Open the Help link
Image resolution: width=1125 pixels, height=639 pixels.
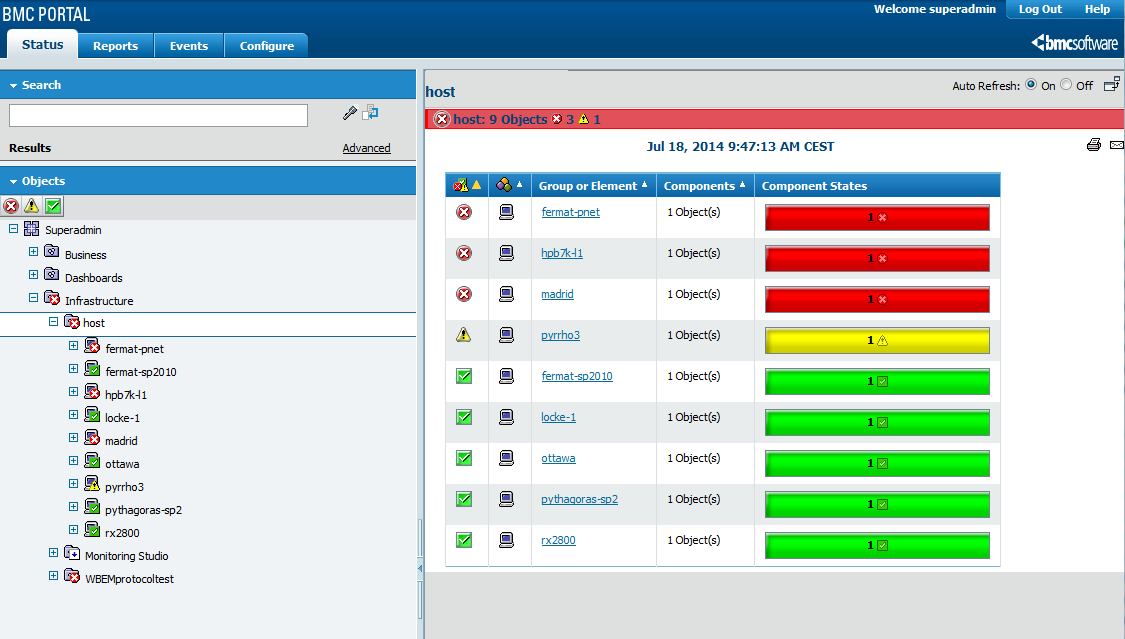click(1097, 9)
